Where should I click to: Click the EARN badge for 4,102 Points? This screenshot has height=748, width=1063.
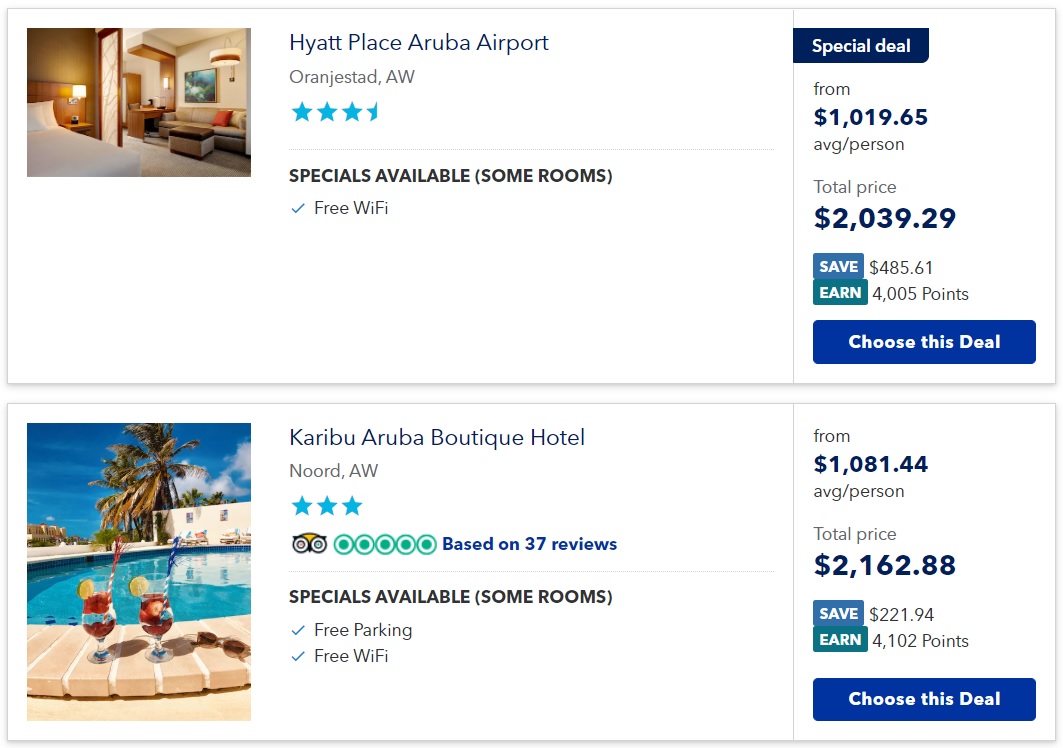point(839,640)
